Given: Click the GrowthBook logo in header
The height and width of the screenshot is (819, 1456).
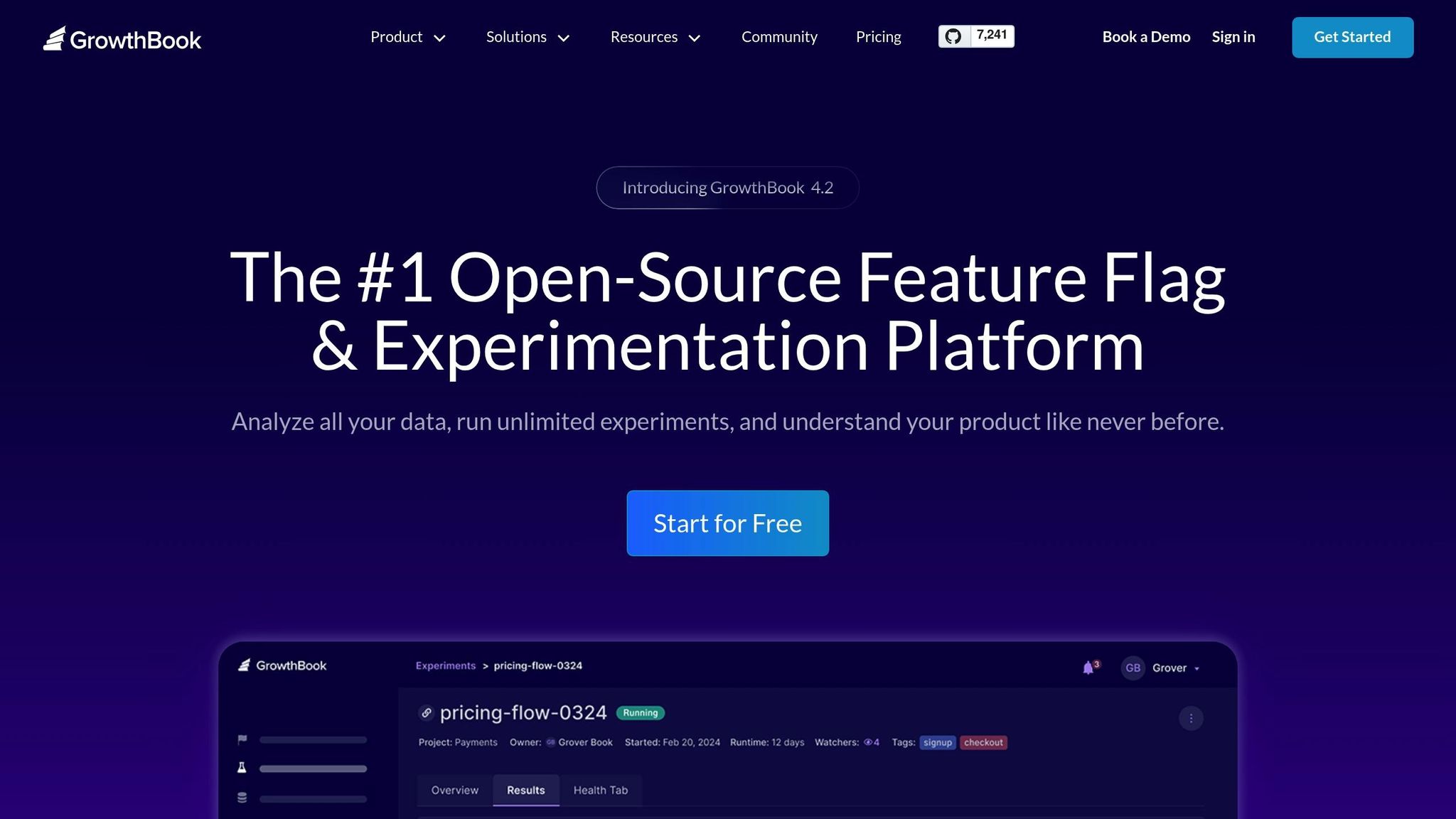Looking at the screenshot, I should [122, 39].
